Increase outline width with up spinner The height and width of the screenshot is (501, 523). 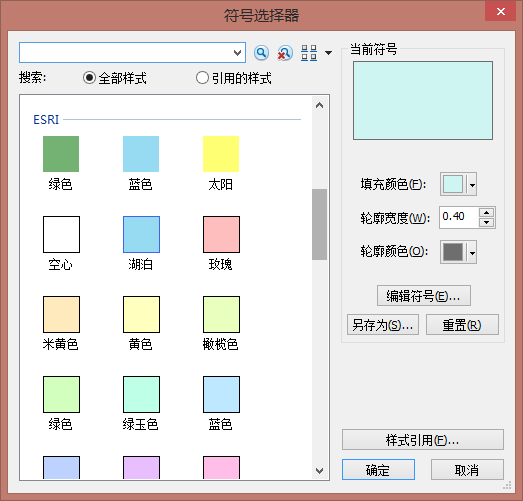tap(487, 212)
